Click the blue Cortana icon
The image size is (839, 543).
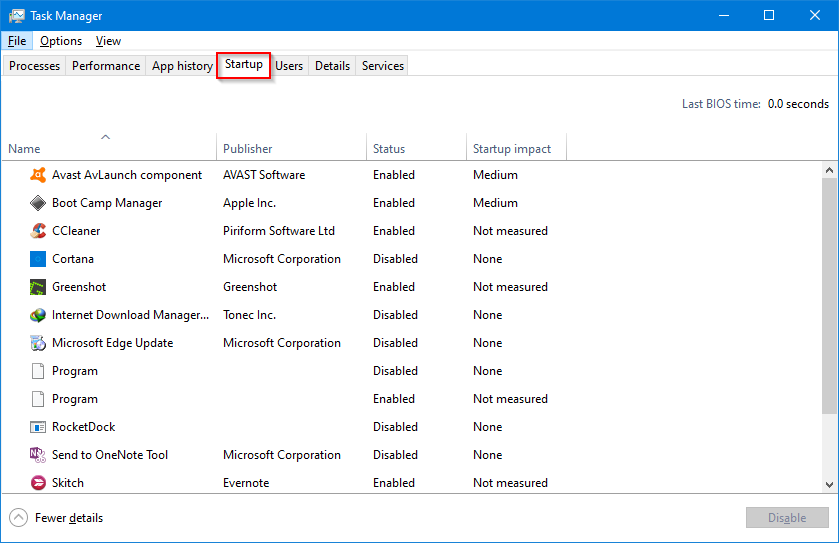(38, 259)
